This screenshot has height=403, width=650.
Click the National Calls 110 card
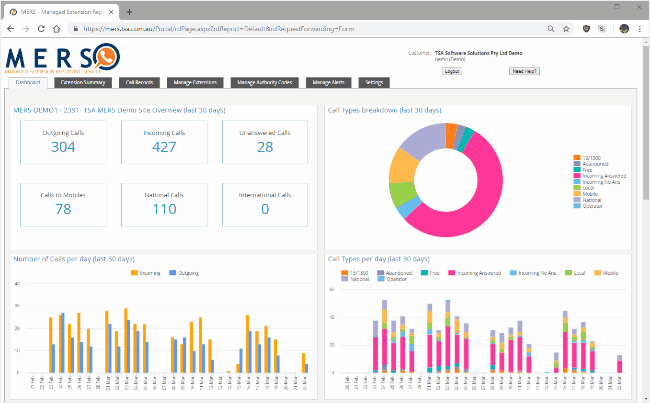164,205
